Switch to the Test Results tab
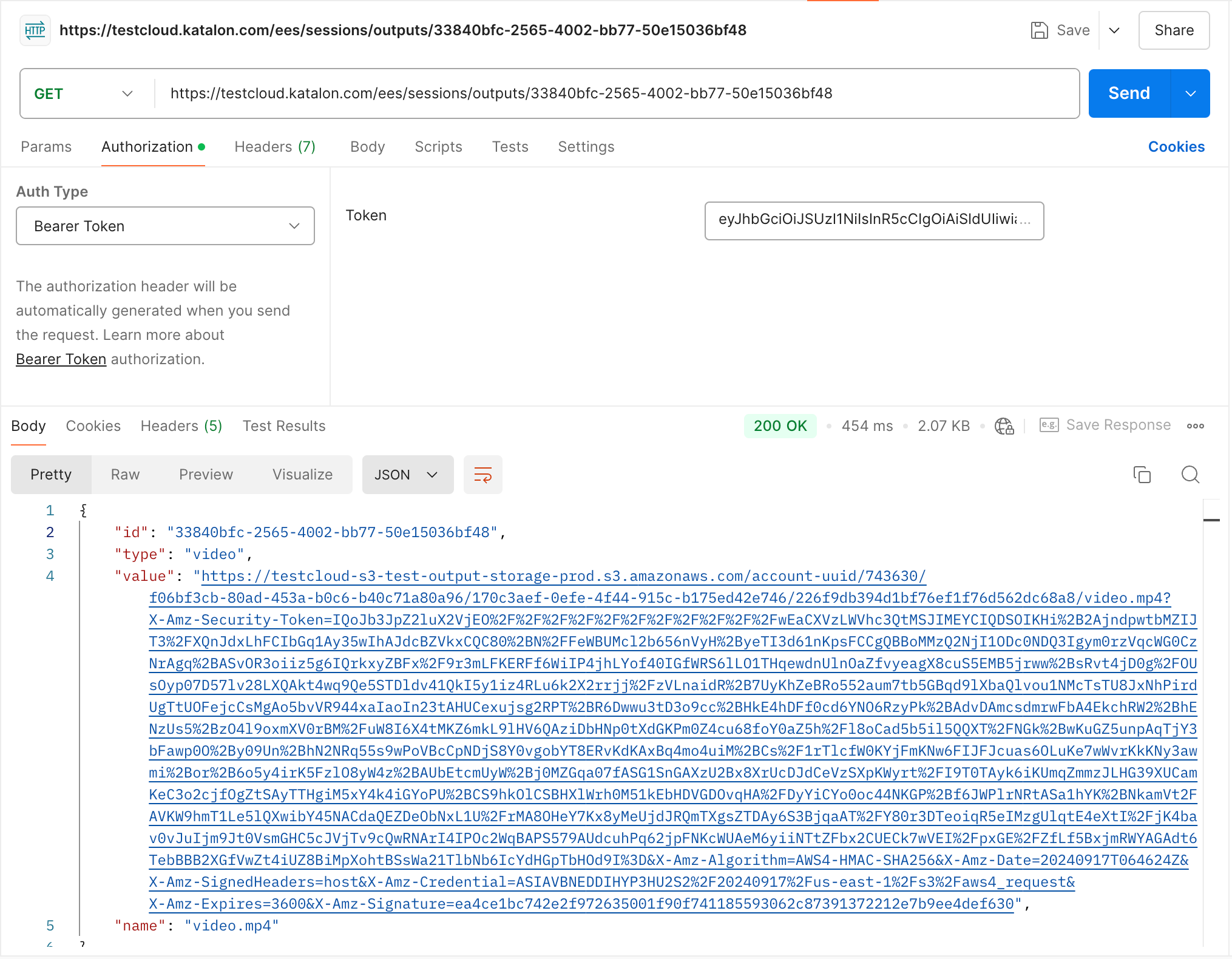1232x959 pixels. click(x=284, y=426)
